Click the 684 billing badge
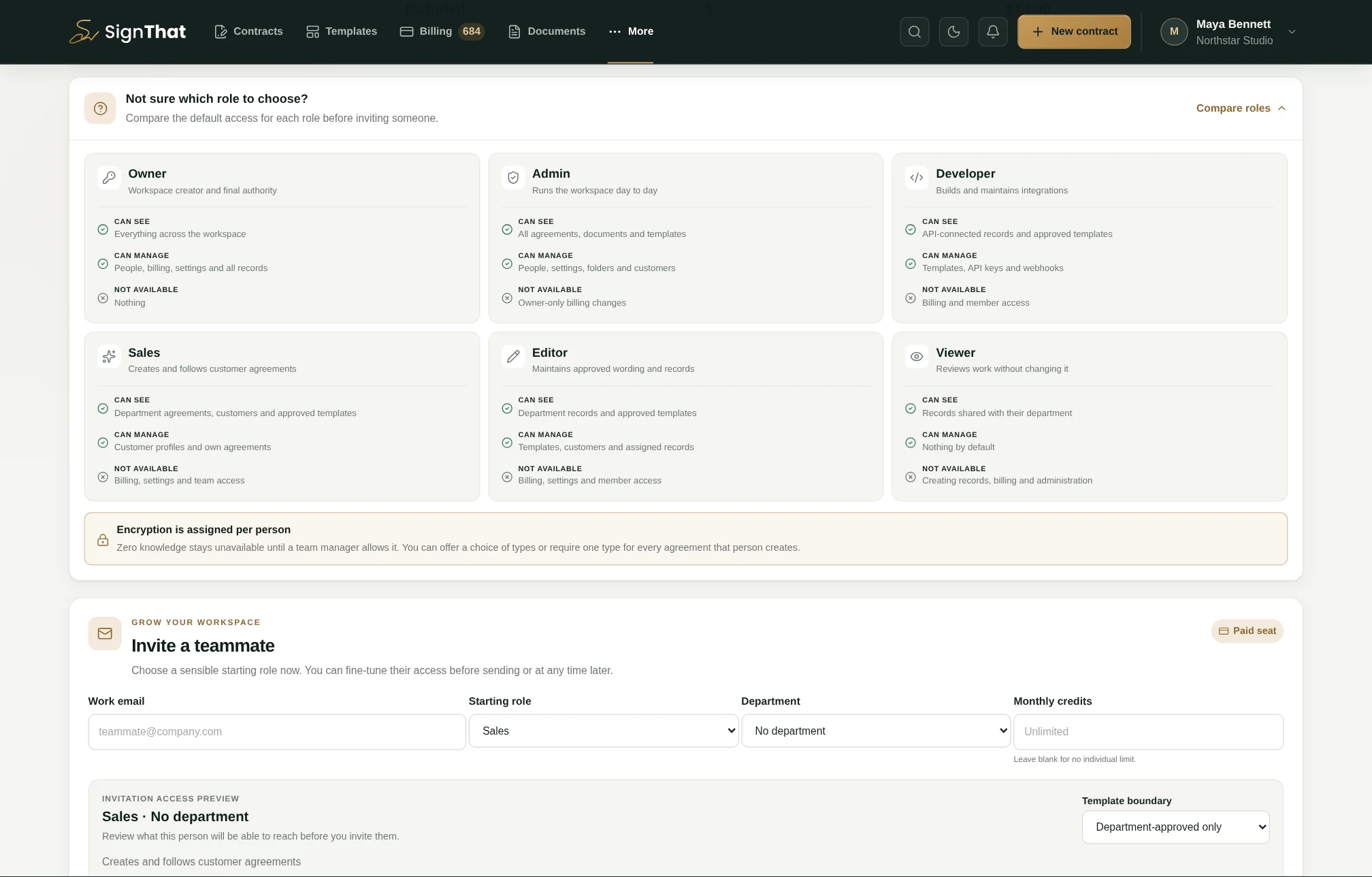 click(x=471, y=31)
